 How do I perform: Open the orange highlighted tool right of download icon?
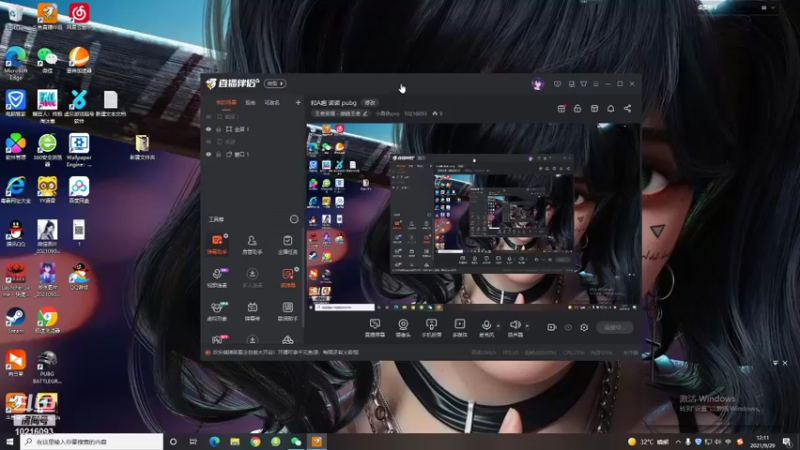point(288,278)
